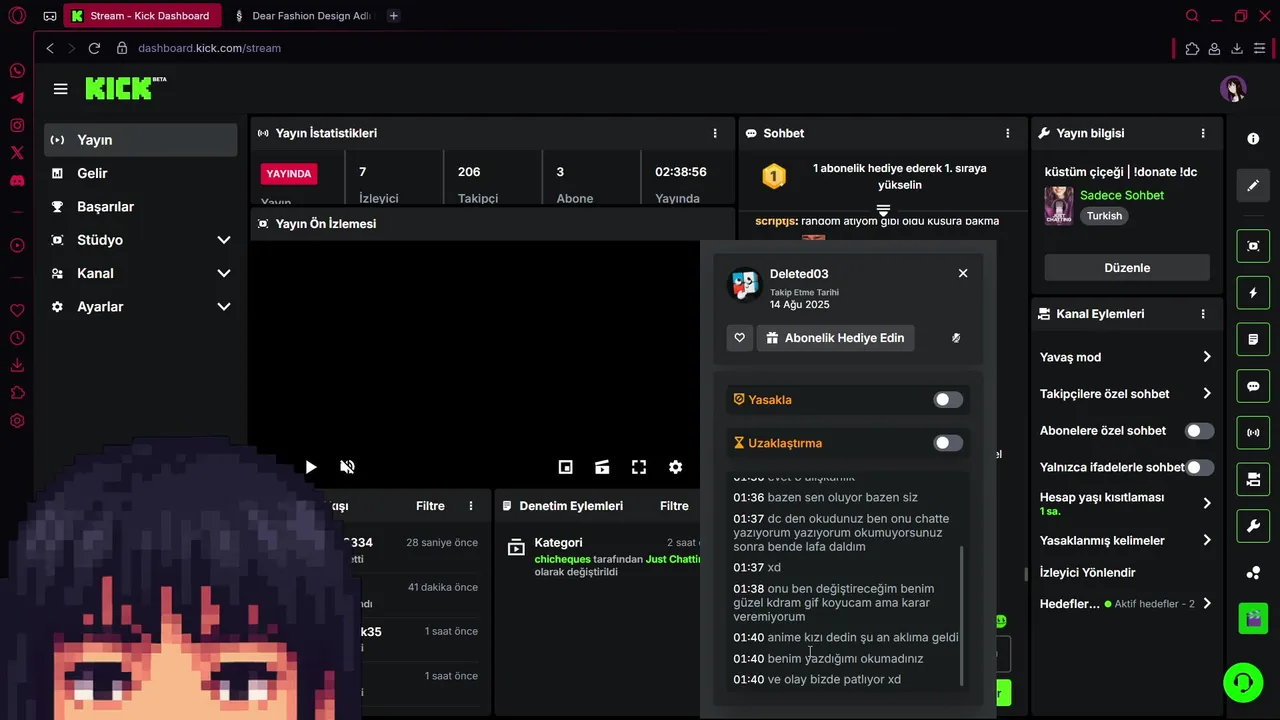Screen dimensions: 1280x720
Task: Click the info icon in right toolbar
Action: (1253, 139)
